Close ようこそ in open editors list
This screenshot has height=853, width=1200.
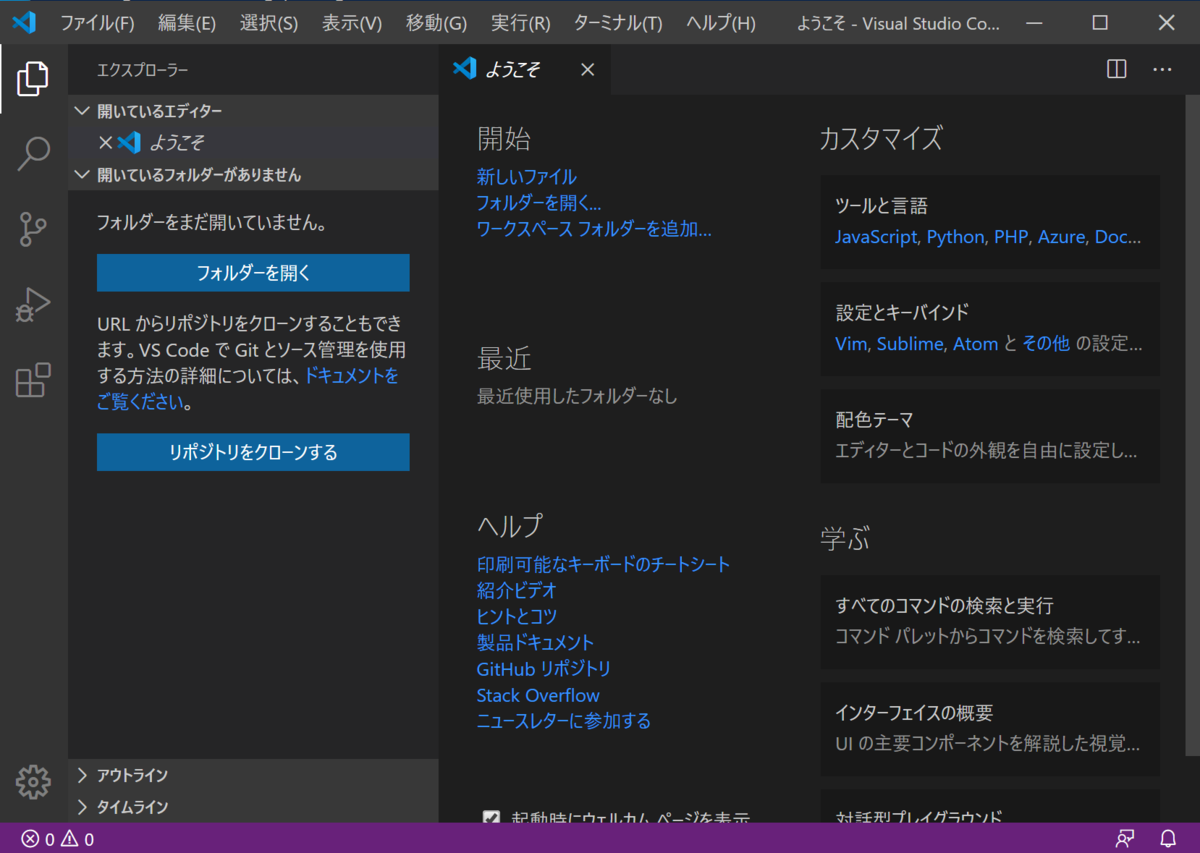[x=105, y=143]
